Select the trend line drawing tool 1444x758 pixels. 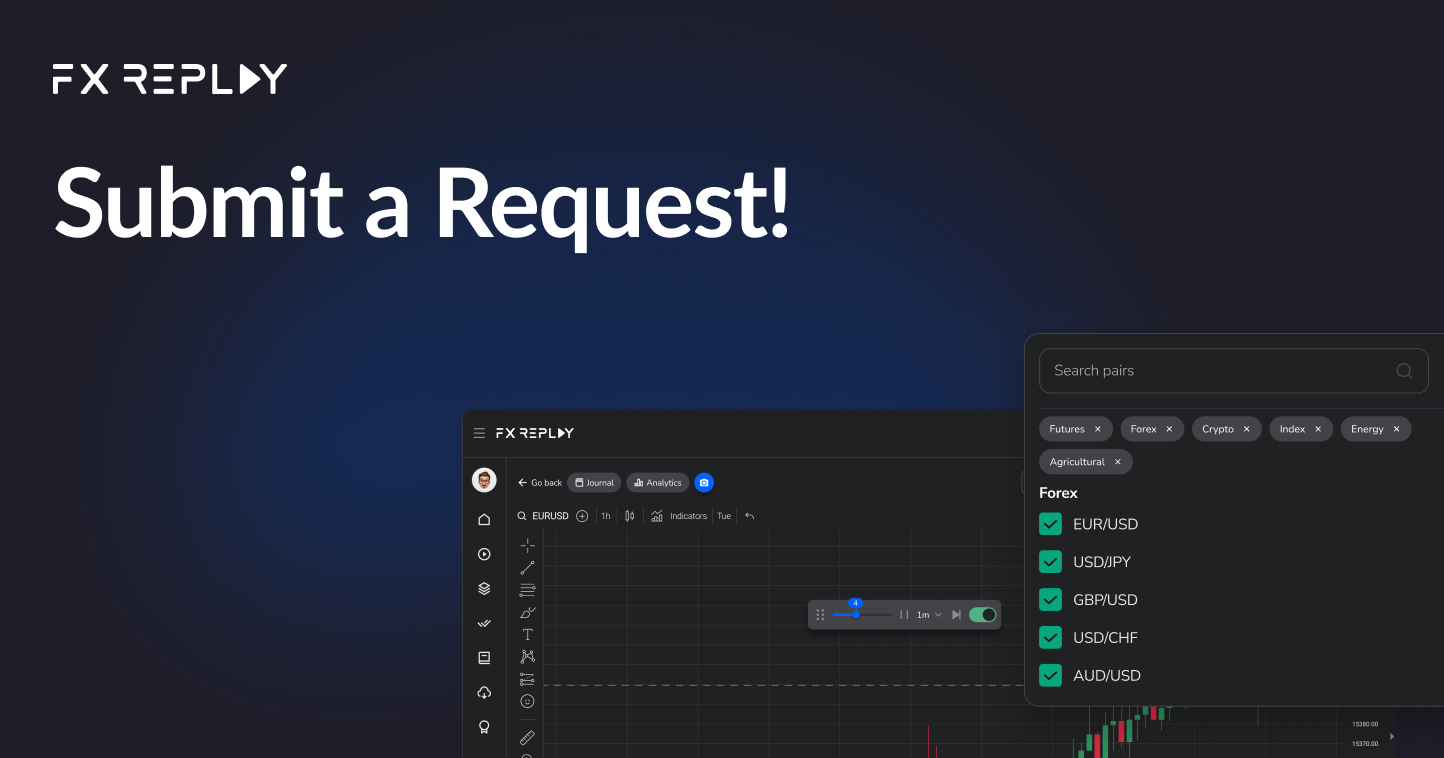coord(527,567)
